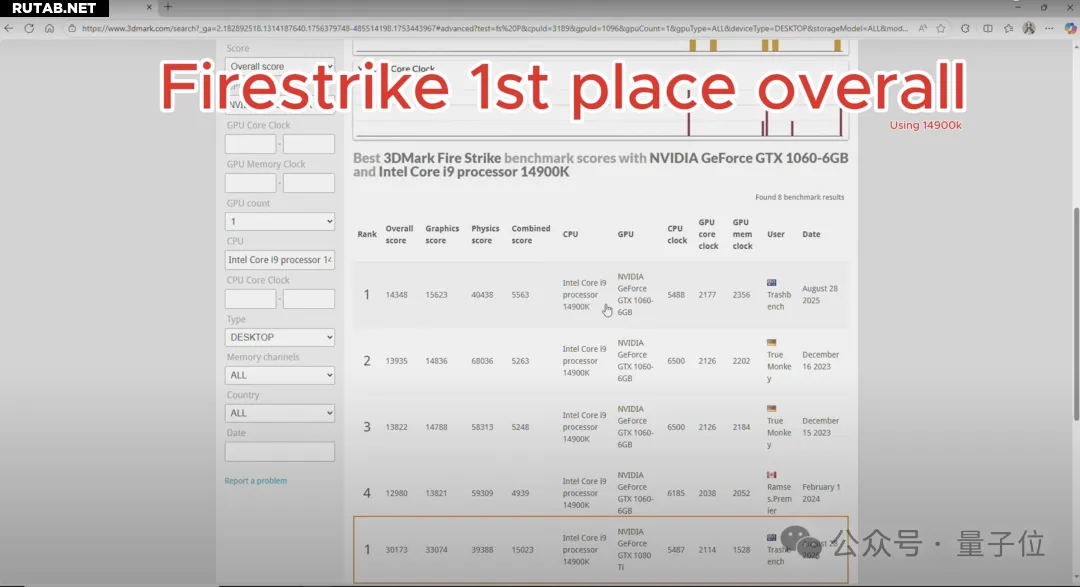Click the Date filter input field

[280, 451]
